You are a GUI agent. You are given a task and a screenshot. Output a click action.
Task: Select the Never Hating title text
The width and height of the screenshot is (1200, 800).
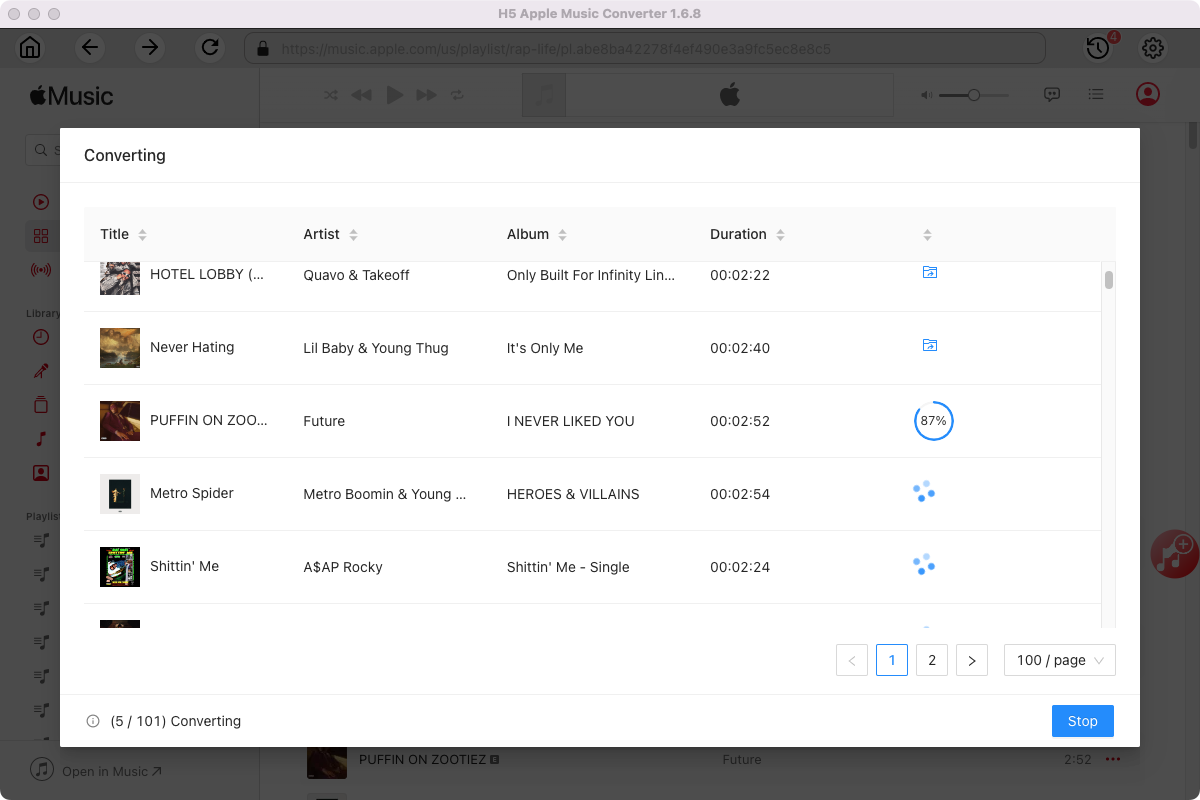(192, 347)
